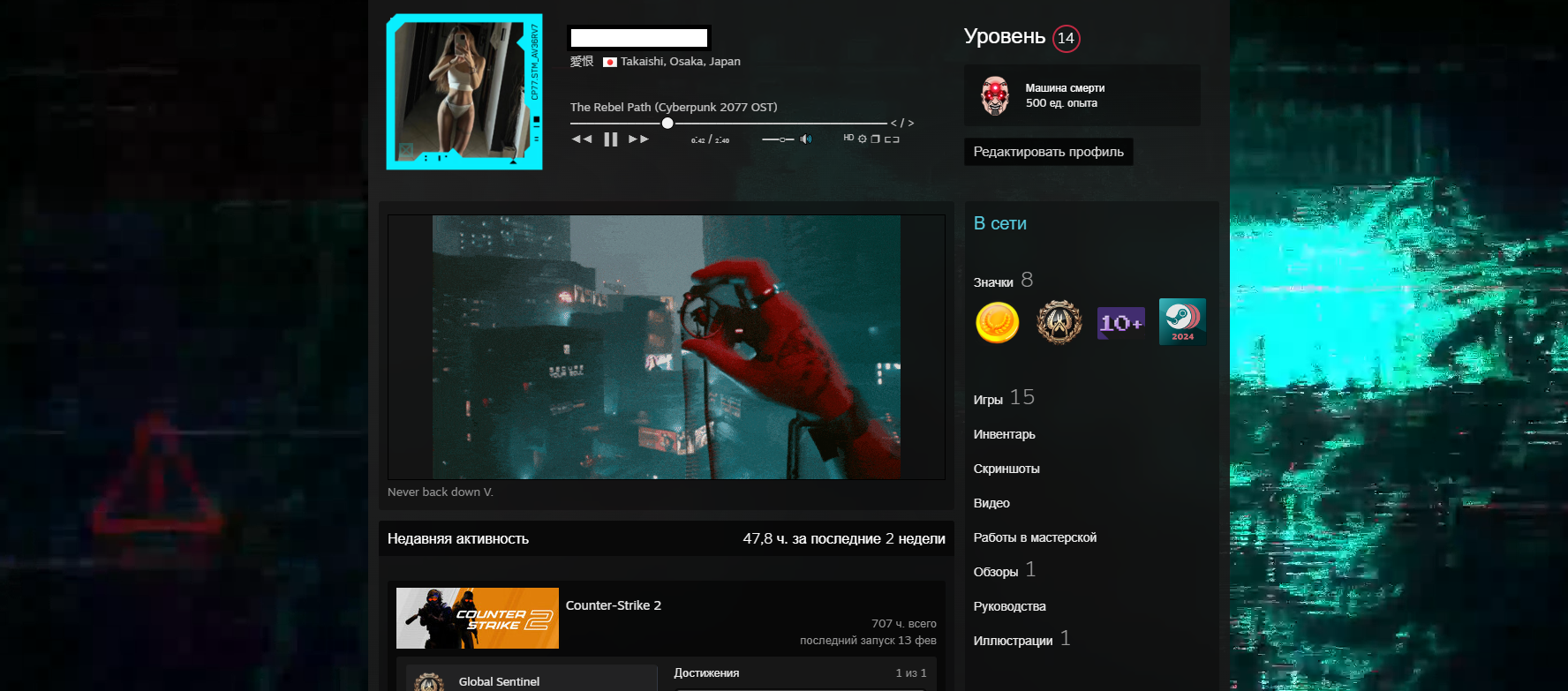1568x691 pixels.
Task: Click the Уровень level label
Action: click(x=1005, y=36)
